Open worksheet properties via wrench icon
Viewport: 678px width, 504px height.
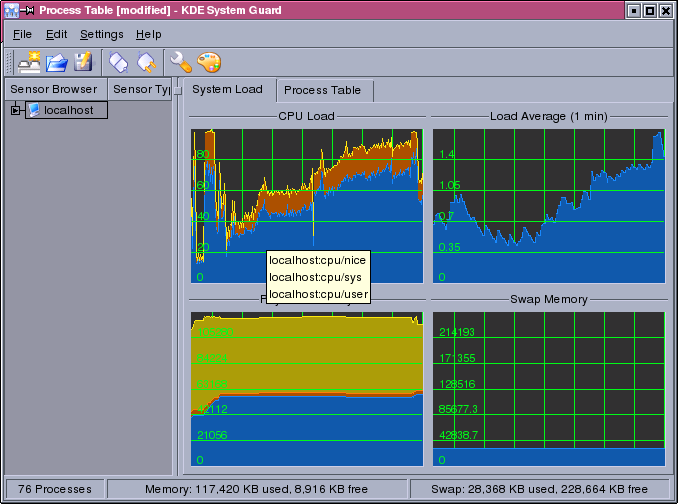click(x=181, y=62)
